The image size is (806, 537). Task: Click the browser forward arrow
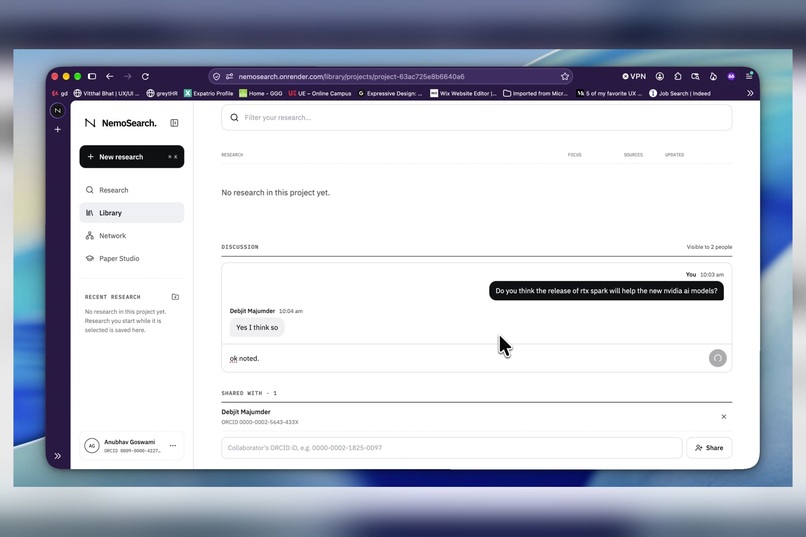127,76
